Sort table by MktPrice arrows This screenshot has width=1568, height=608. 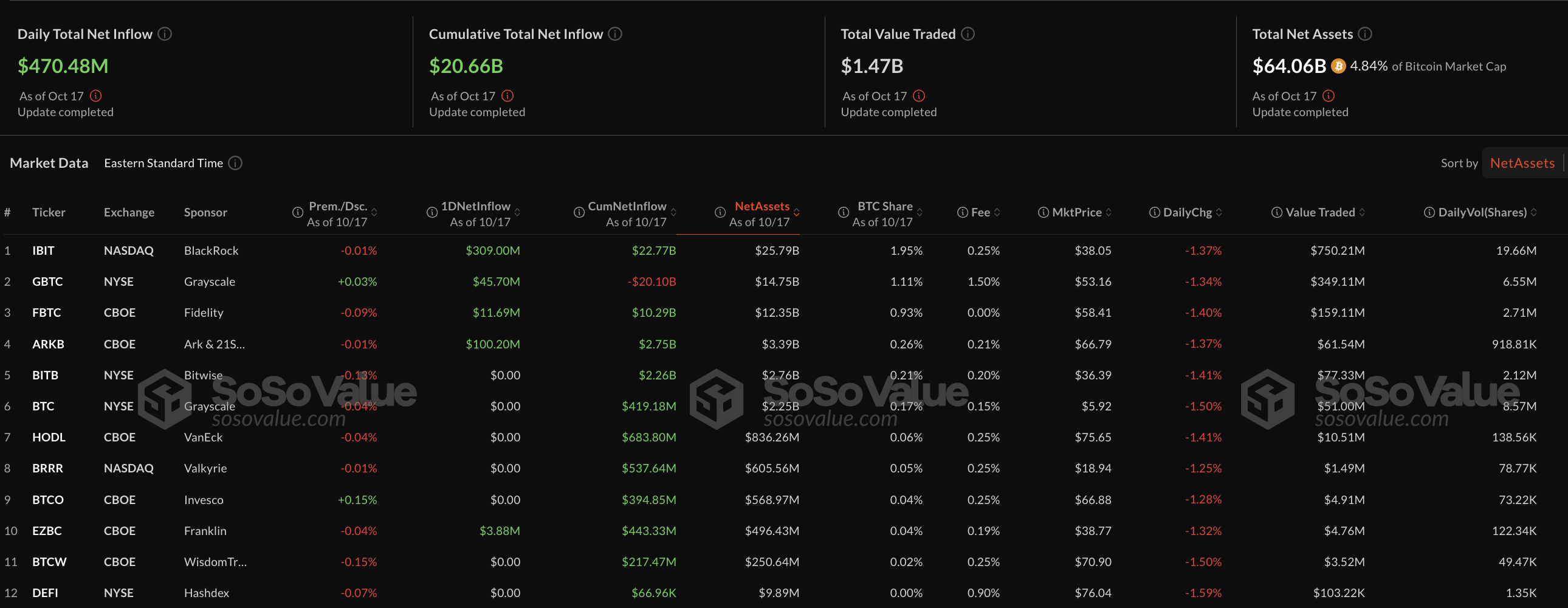(x=1109, y=212)
